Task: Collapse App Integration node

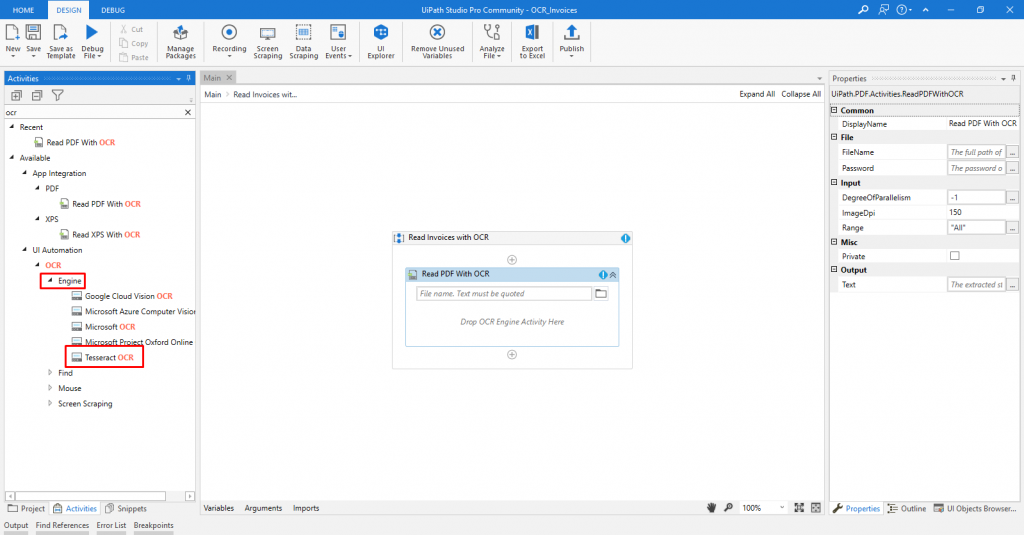Action: pyautogui.click(x=25, y=173)
